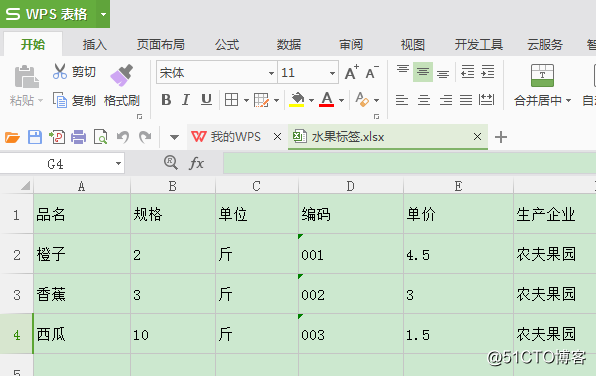The height and width of the screenshot is (376, 596).
Task: Switch to the 页面布局 ribbon tab
Action: 161,45
